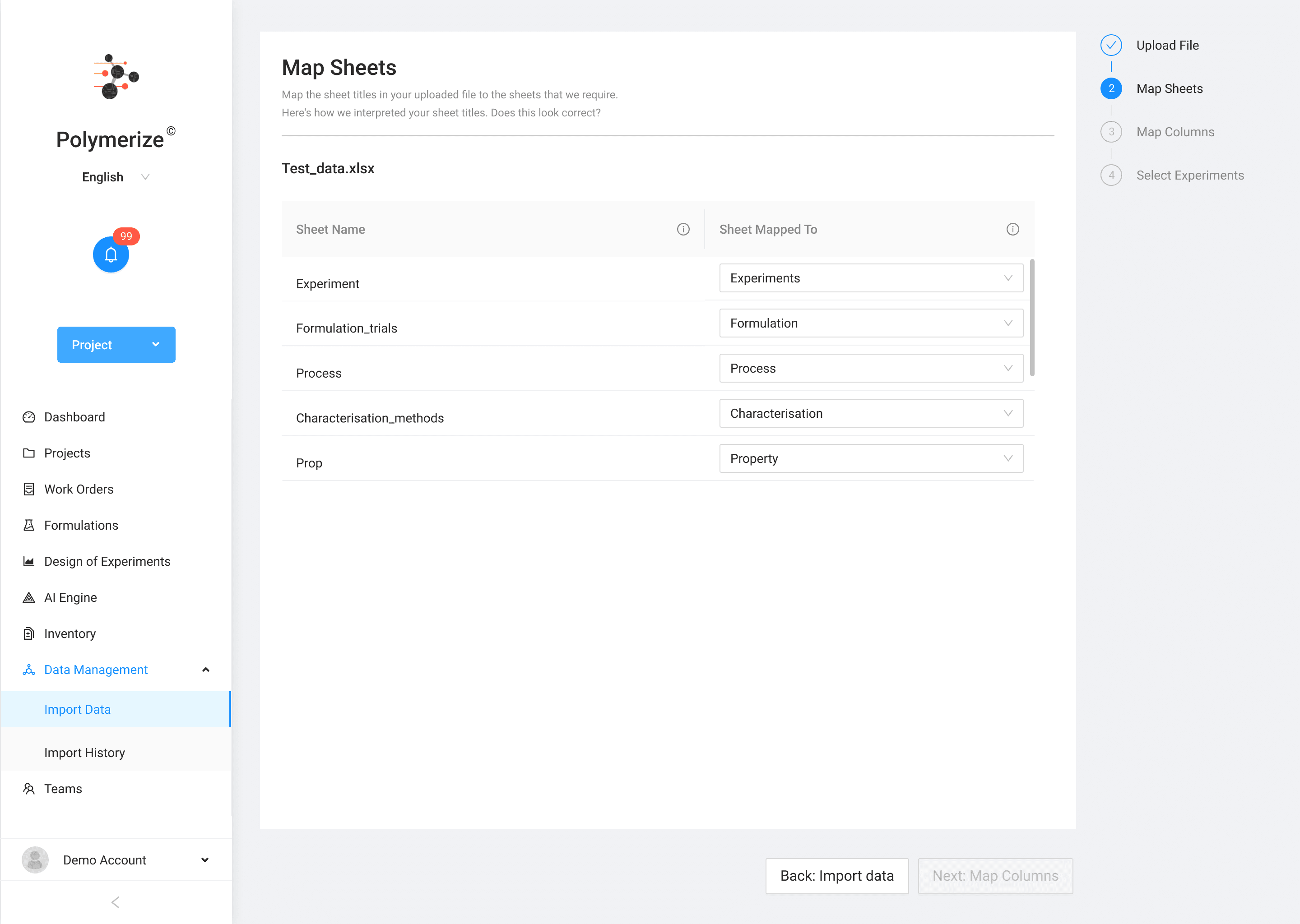Image resolution: width=1300 pixels, height=924 pixels.
Task: Click the Sheet Name info icon
Action: [682, 229]
